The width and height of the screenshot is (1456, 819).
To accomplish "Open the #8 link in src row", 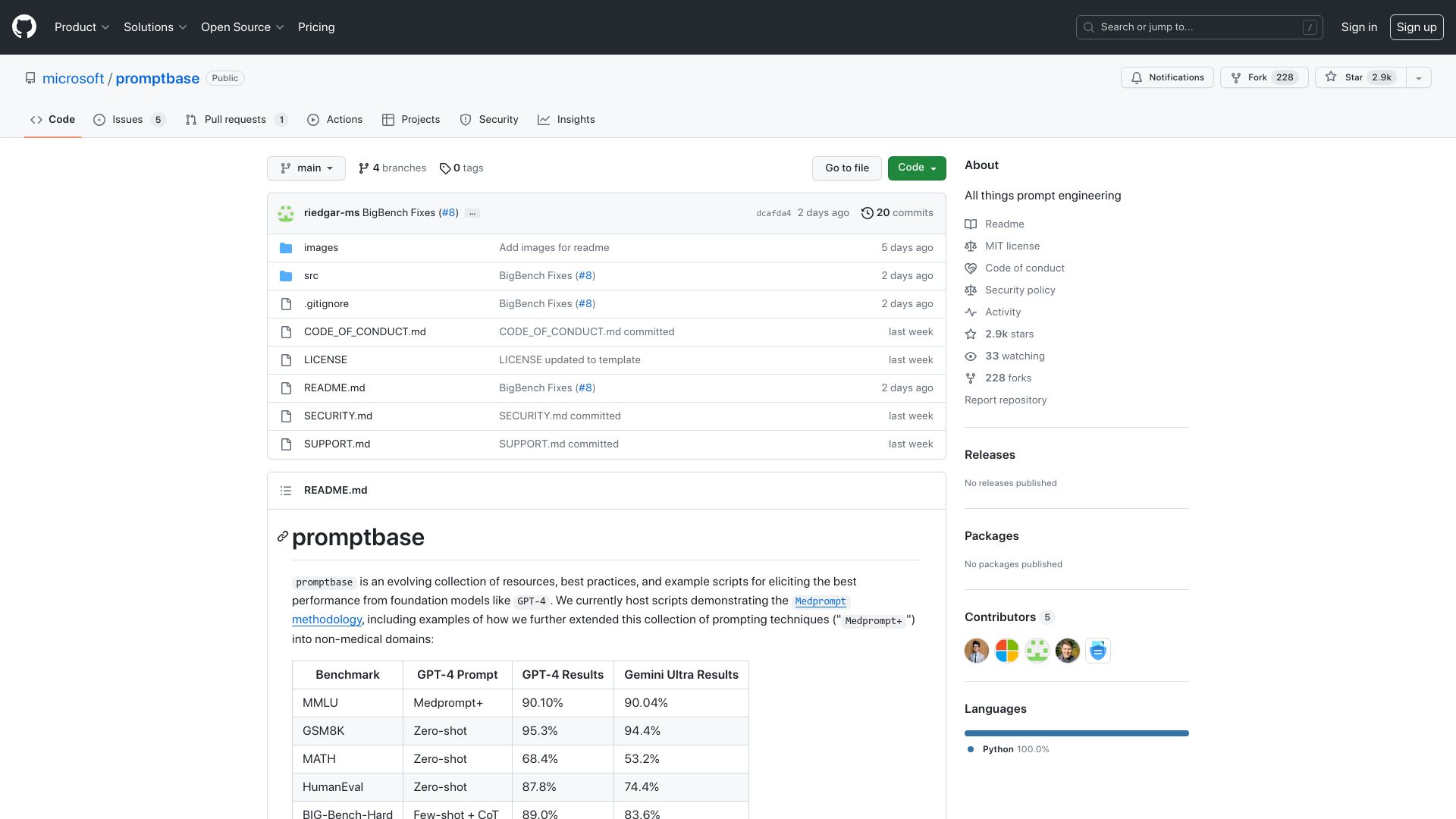I will click(585, 276).
